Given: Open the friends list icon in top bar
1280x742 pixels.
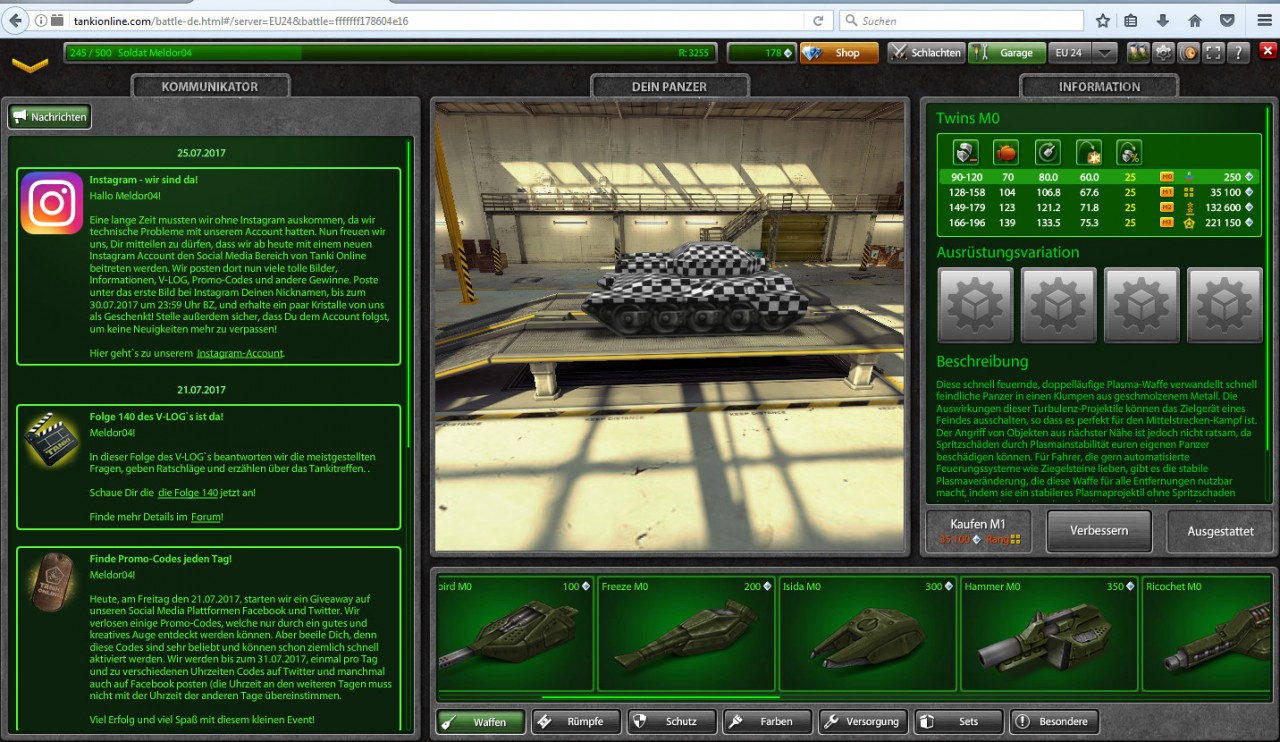Looking at the screenshot, I should pos(1138,53).
